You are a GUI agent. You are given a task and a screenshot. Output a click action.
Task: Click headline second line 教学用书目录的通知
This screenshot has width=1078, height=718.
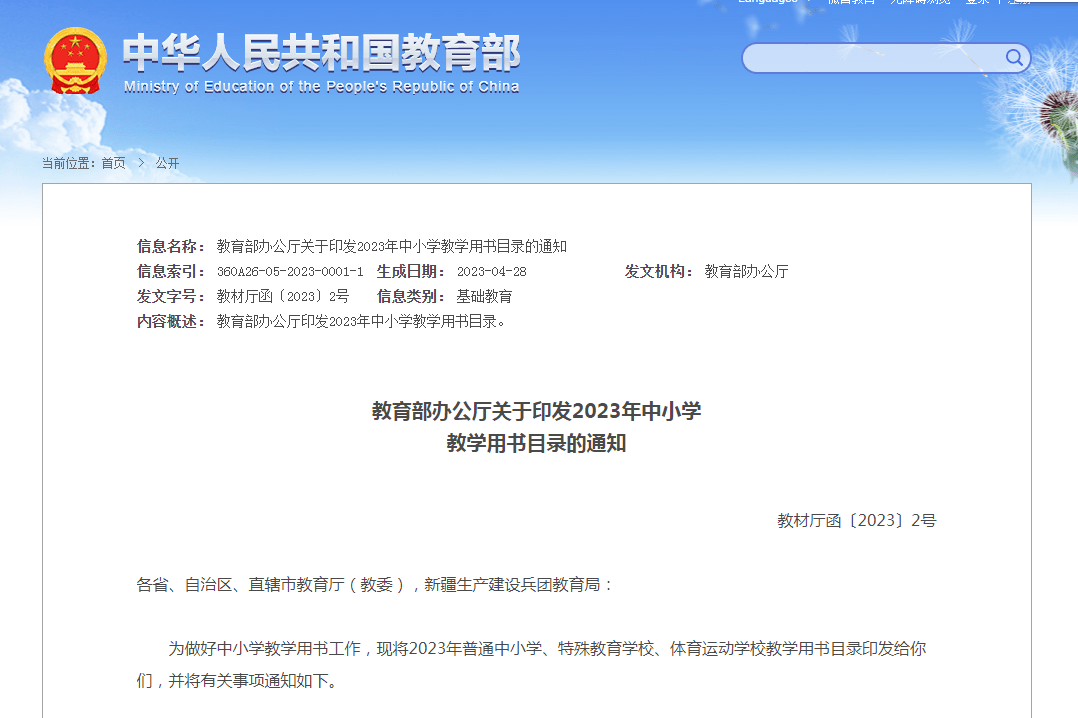537,443
